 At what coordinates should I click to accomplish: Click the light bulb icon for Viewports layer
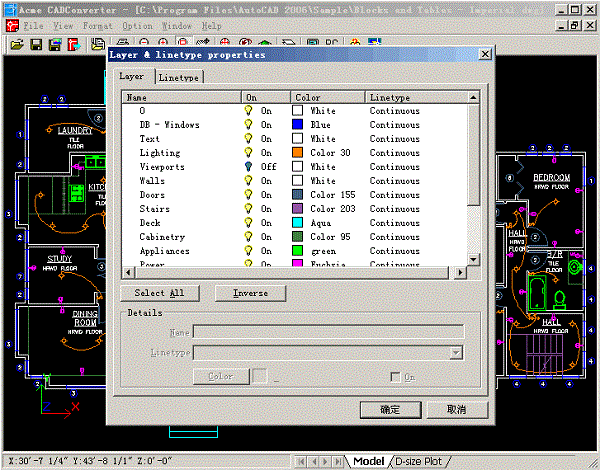(249, 167)
